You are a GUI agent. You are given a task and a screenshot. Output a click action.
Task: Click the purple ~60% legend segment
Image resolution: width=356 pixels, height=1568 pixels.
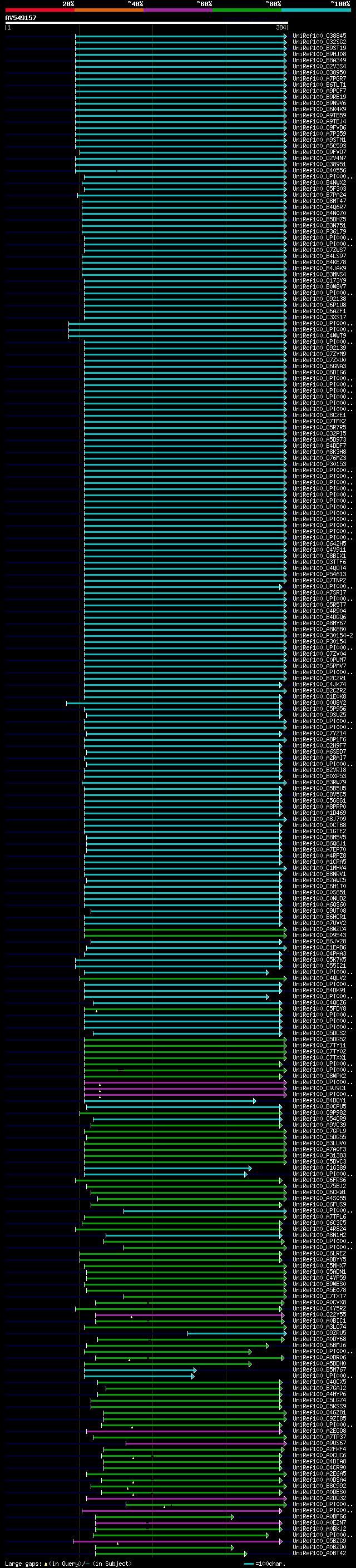177,10
